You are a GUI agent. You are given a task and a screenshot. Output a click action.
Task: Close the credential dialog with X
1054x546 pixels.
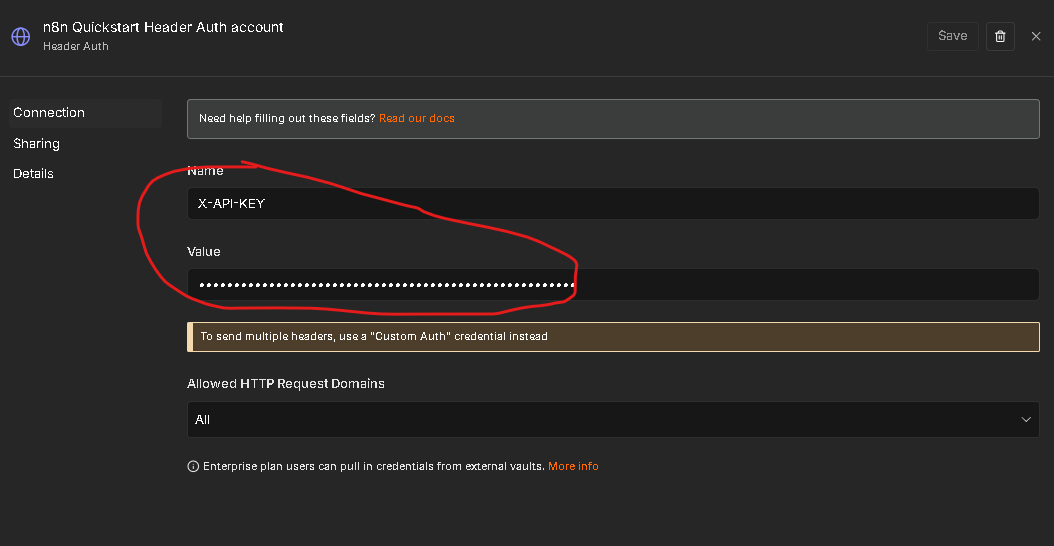click(1036, 36)
